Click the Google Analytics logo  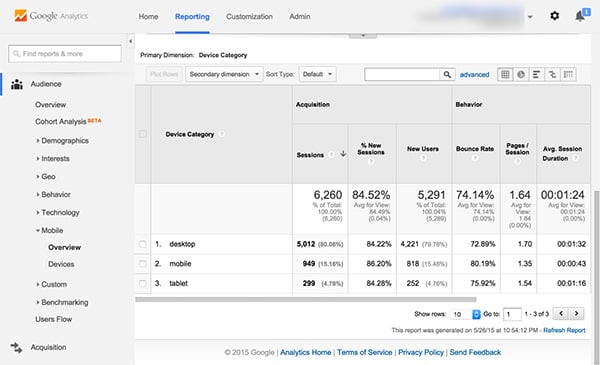point(51,16)
